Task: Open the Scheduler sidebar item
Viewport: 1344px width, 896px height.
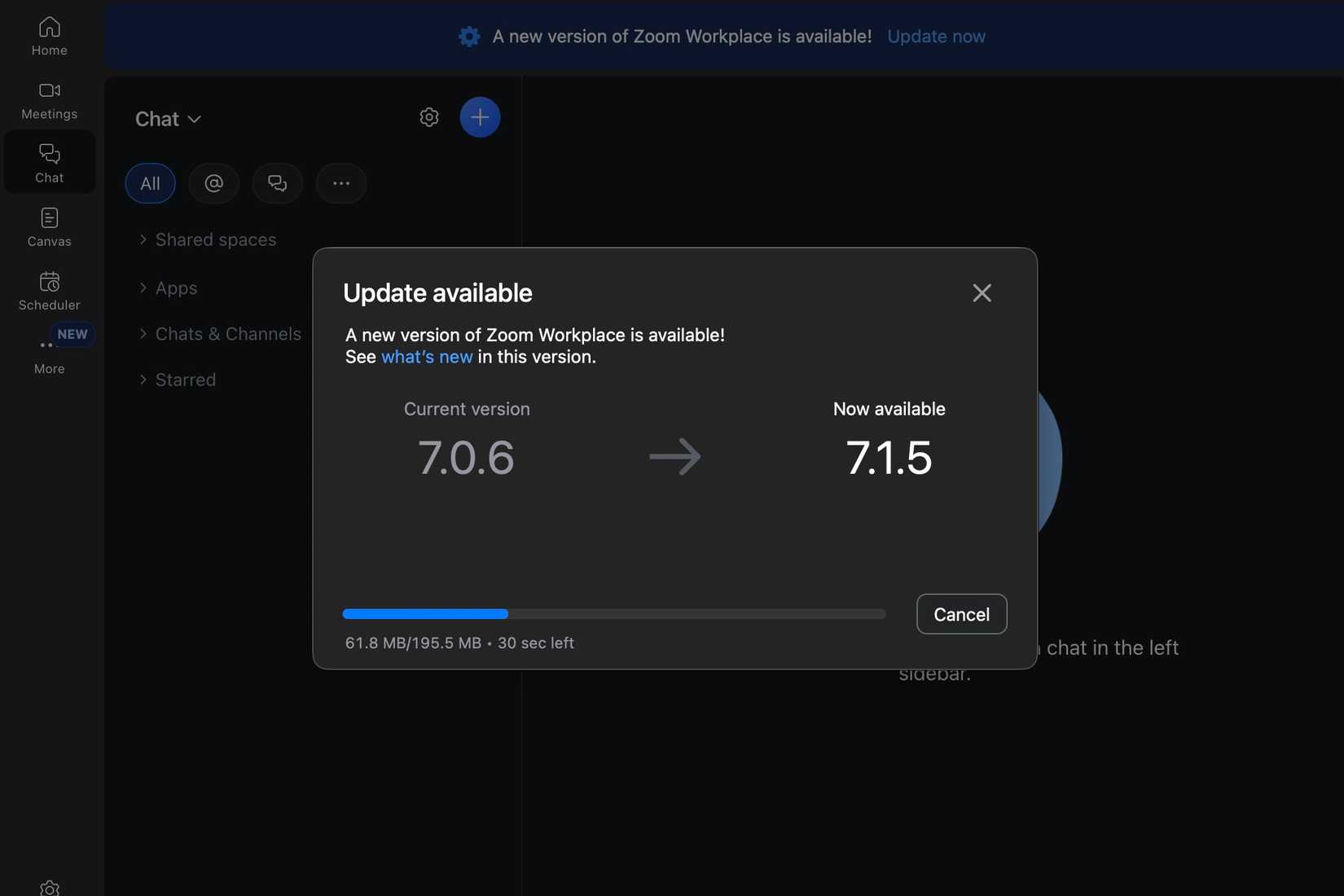Action: click(x=49, y=291)
